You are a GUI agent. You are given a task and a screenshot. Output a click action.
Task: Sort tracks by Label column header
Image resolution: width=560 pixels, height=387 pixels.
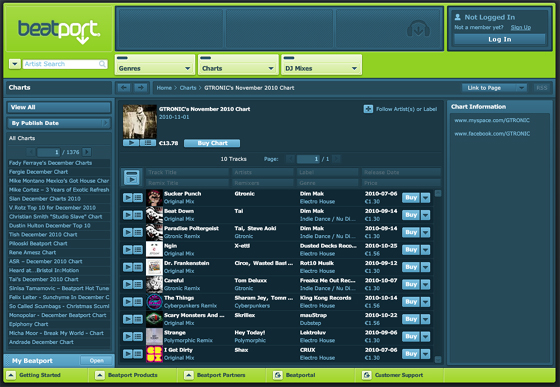point(328,172)
